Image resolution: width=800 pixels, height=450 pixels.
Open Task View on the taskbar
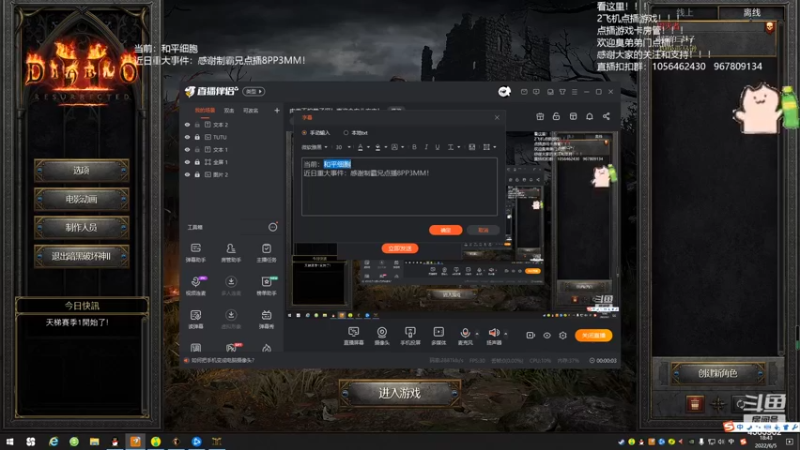point(31,441)
